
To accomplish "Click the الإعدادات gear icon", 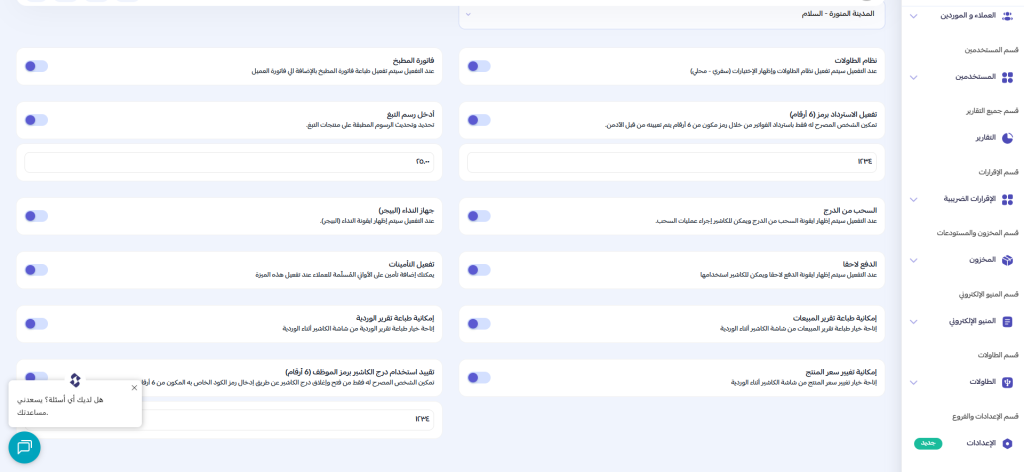I will point(1007,443).
